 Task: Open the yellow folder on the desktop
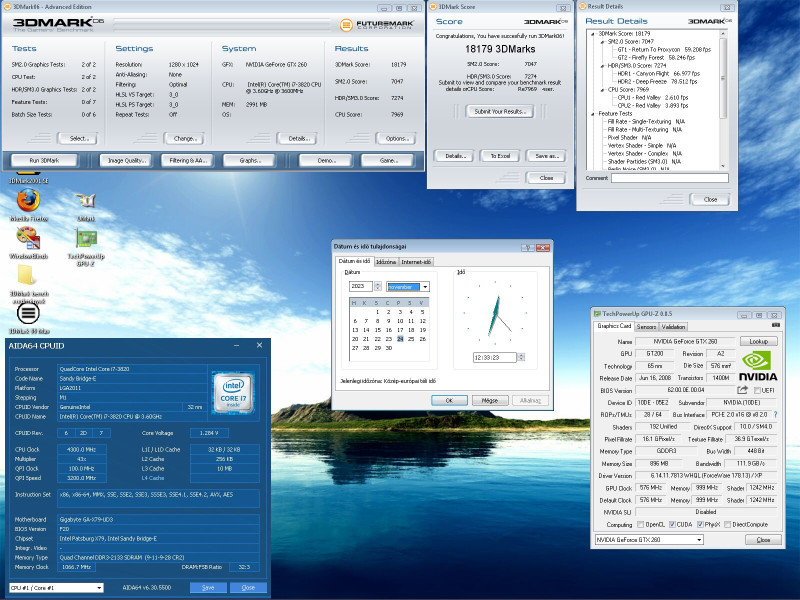pos(26,276)
